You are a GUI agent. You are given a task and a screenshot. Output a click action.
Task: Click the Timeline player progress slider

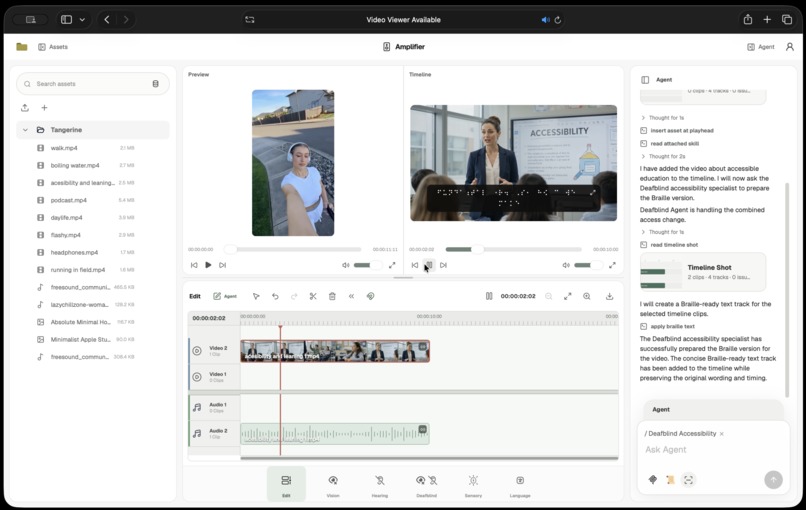514,249
